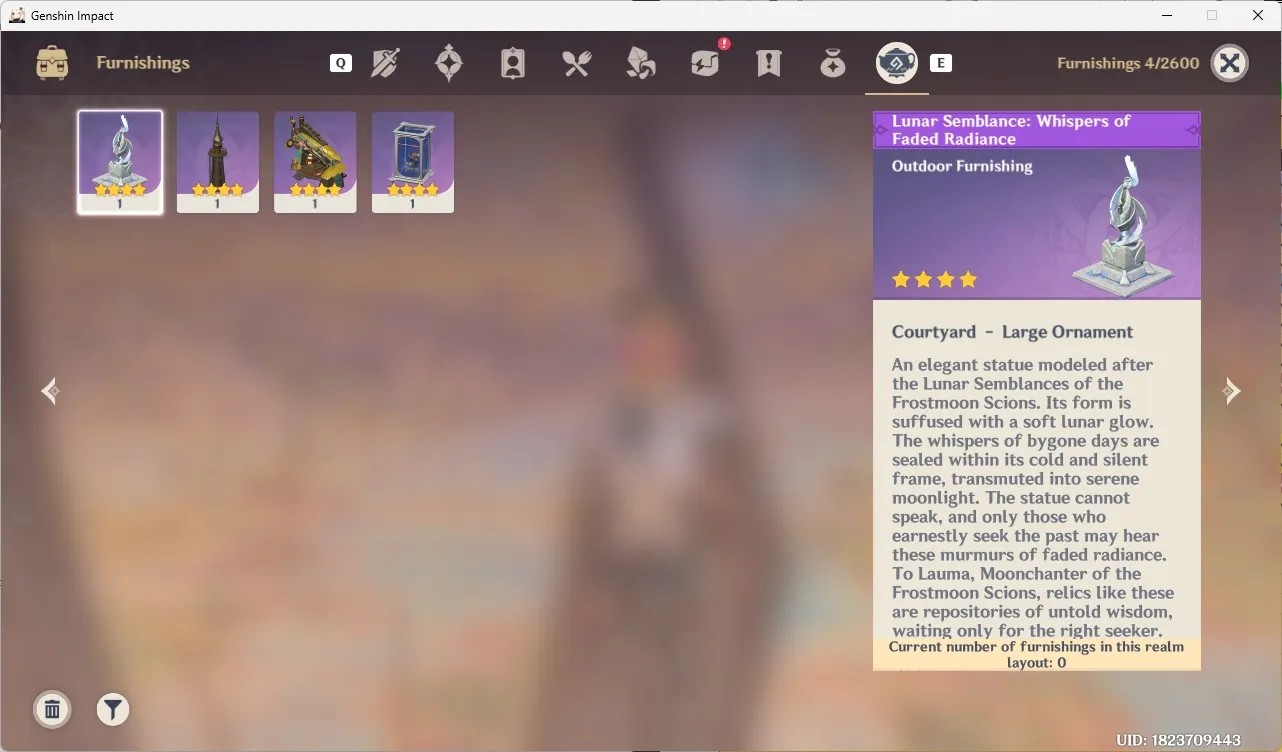This screenshot has height=752, width=1282.
Task: Click the Genshin Impact title bar icon
Action: point(17,15)
